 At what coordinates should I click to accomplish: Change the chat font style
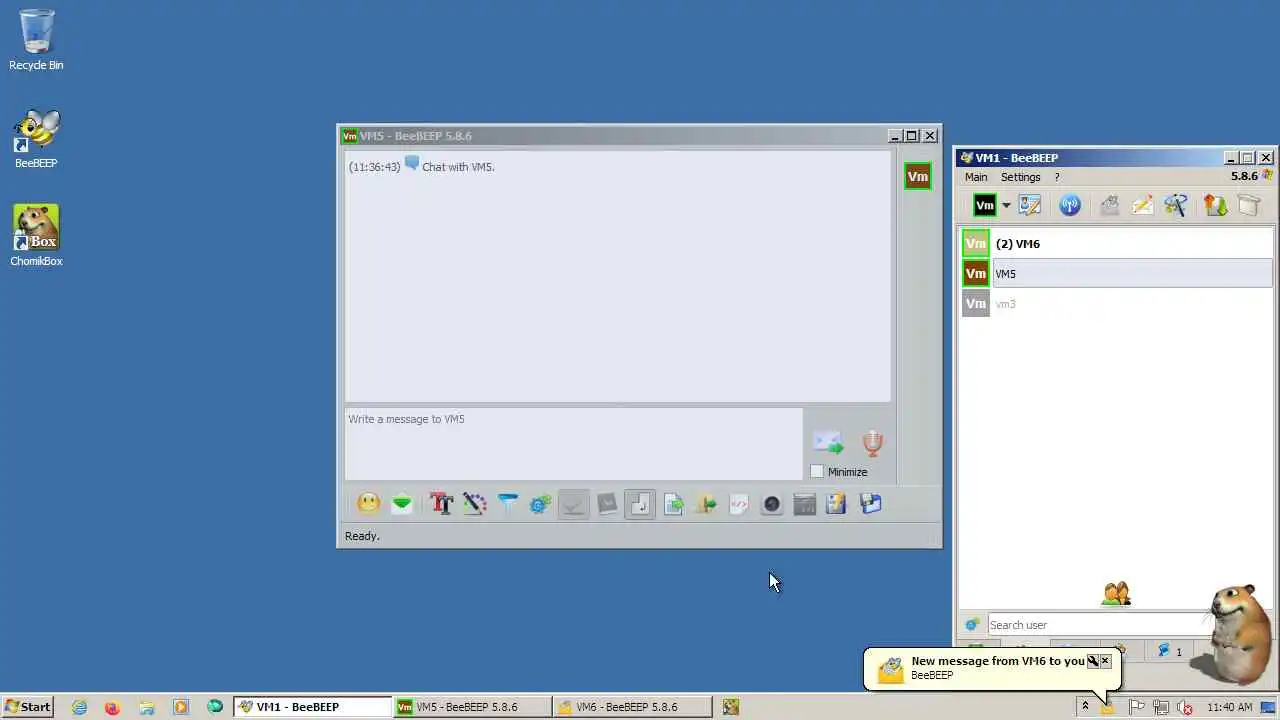(441, 504)
